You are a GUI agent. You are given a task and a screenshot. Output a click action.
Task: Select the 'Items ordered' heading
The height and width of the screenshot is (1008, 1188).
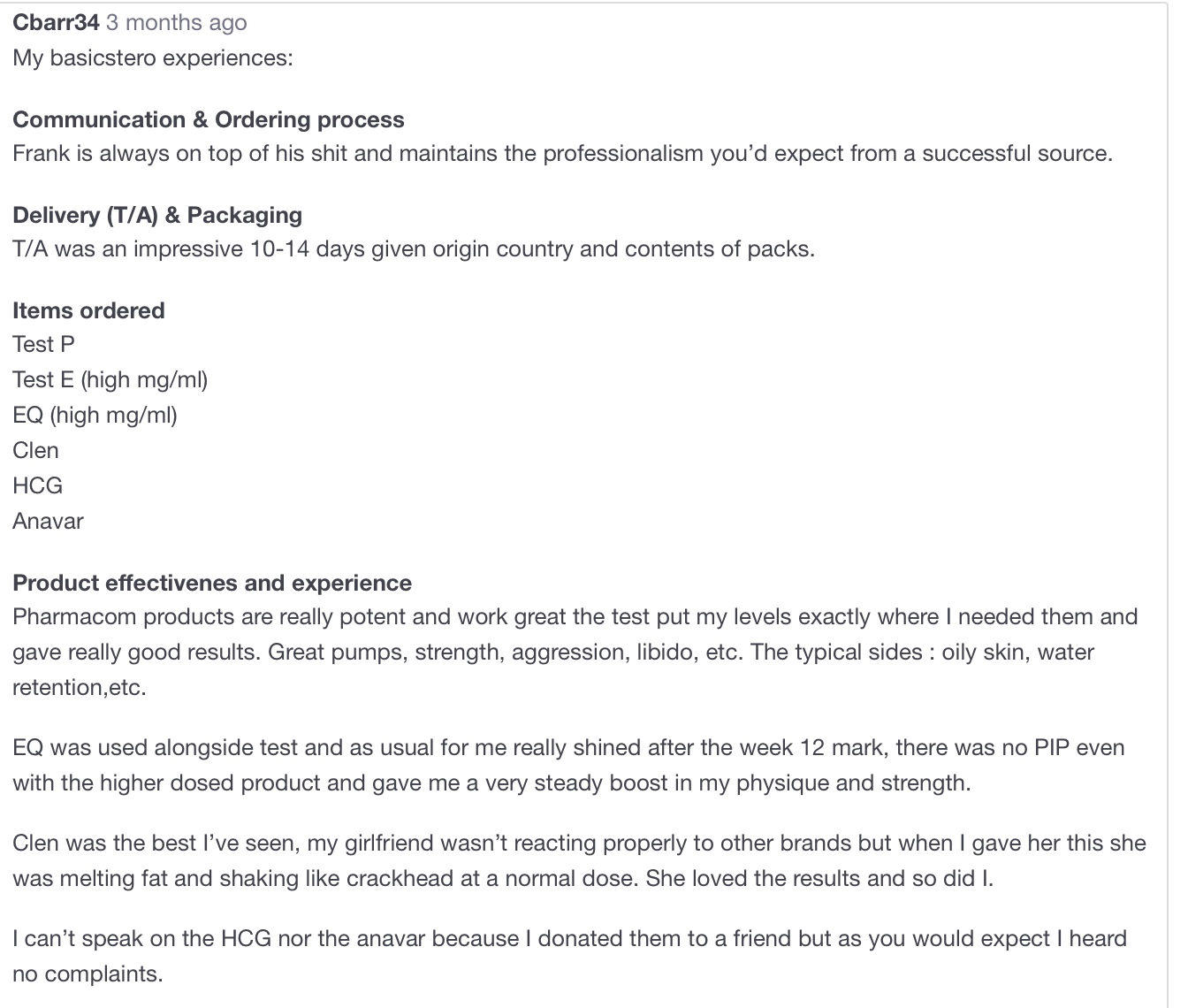pyautogui.click(x=88, y=311)
